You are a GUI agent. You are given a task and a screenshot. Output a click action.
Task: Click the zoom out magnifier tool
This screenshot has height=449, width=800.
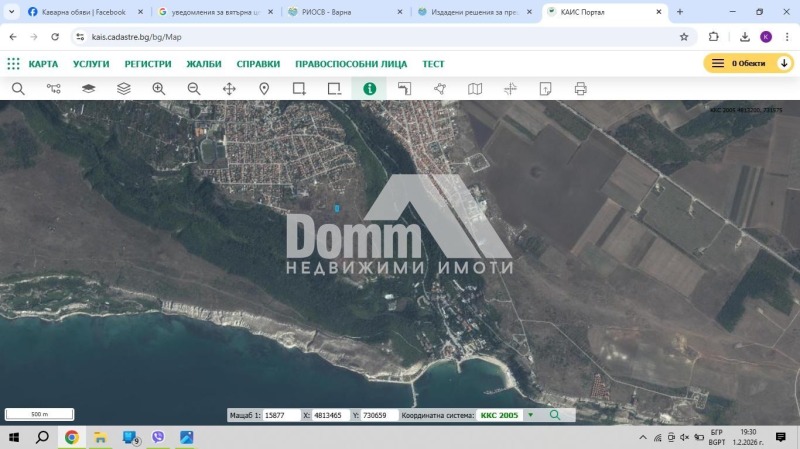click(194, 89)
